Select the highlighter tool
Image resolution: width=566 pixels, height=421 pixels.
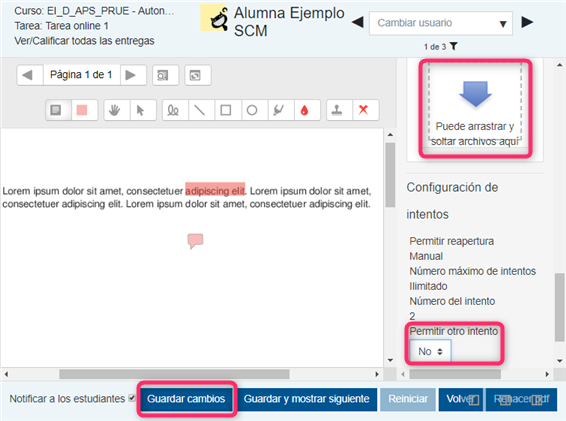tap(281, 110)
